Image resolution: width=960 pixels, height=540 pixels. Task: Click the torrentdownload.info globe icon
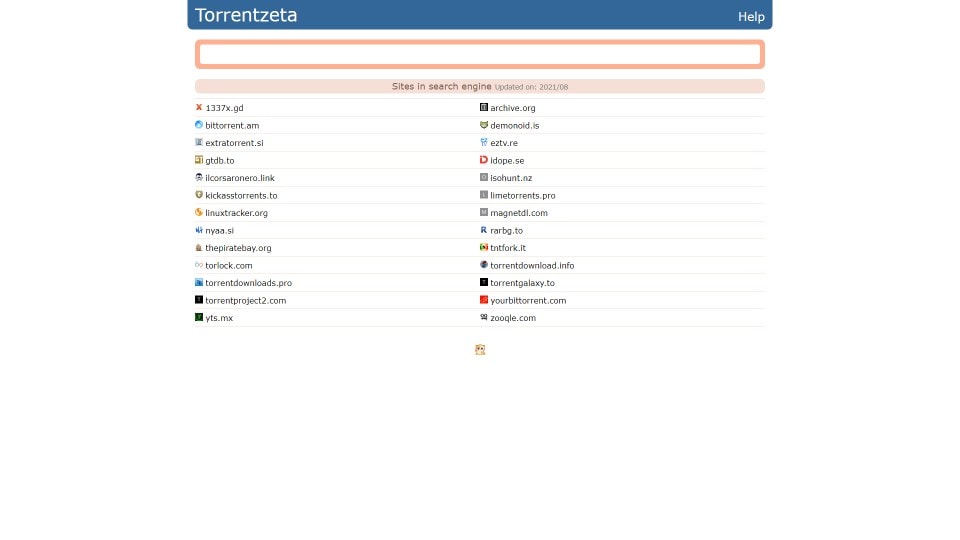click(484, 265)
